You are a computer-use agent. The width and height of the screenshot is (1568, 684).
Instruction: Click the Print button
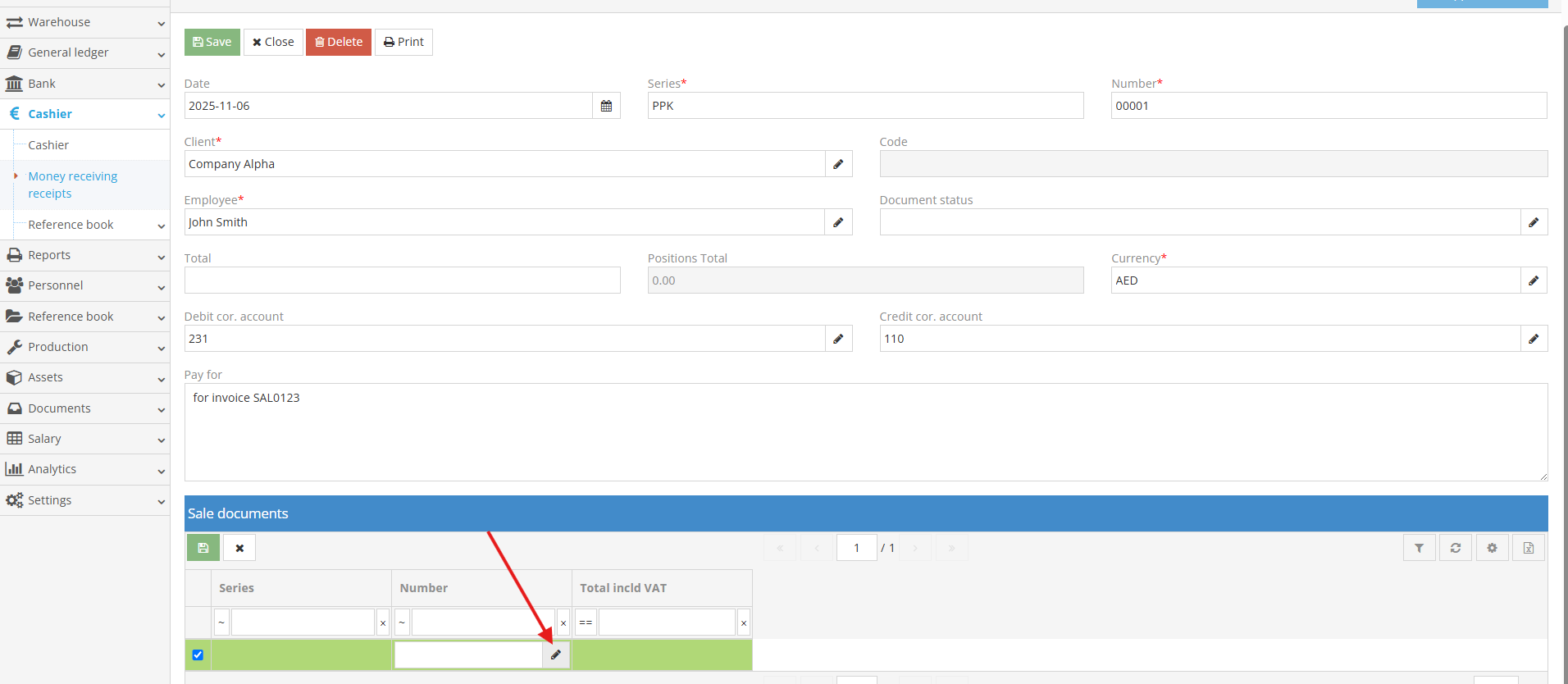[x=403, y=42]
